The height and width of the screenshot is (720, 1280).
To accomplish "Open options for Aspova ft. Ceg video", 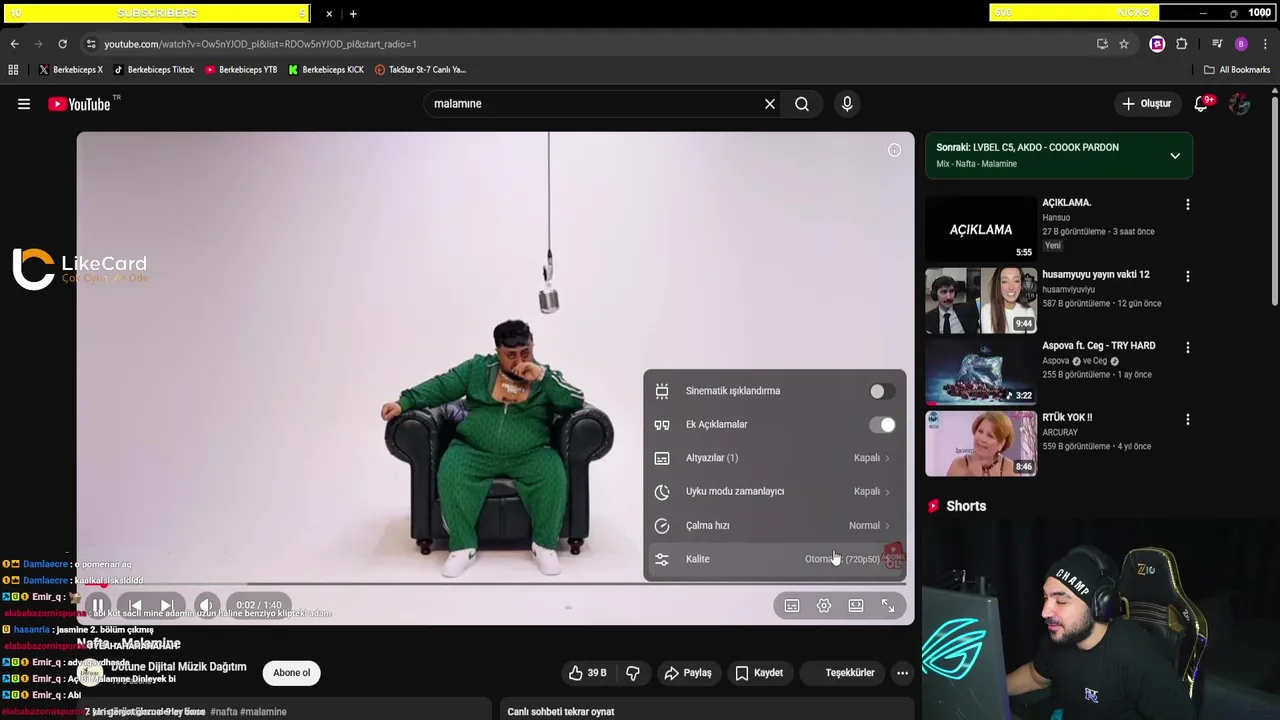I will point(1188,348).
